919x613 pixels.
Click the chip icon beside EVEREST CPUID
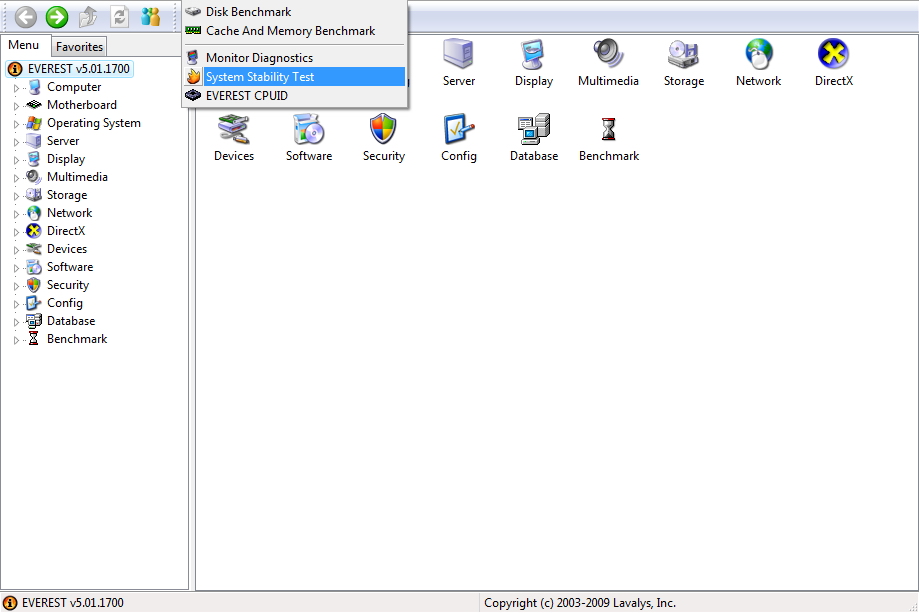193,95
